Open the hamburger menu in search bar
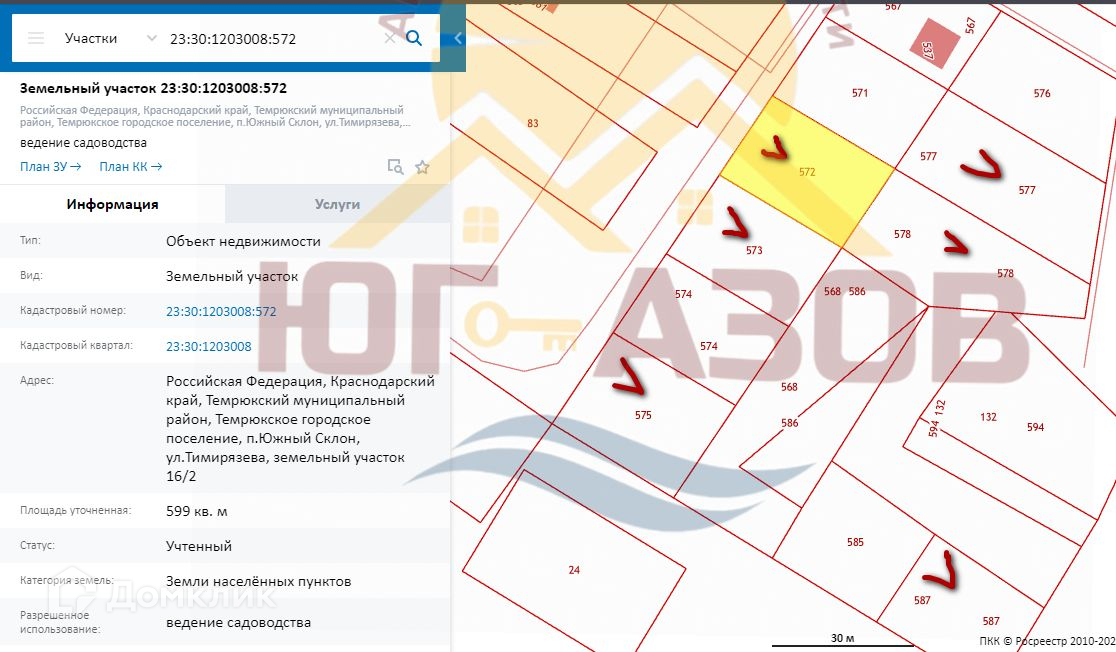 [x=36, y=38]
